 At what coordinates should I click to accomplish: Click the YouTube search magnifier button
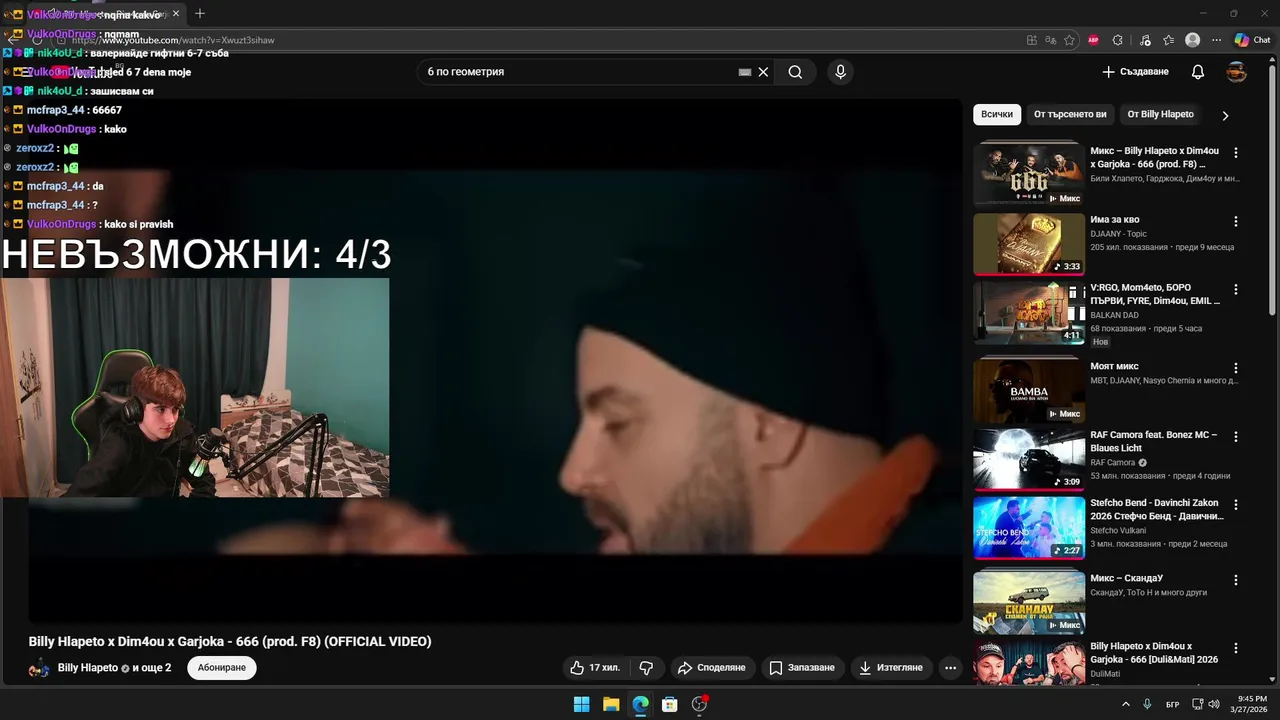coord(795,72)
